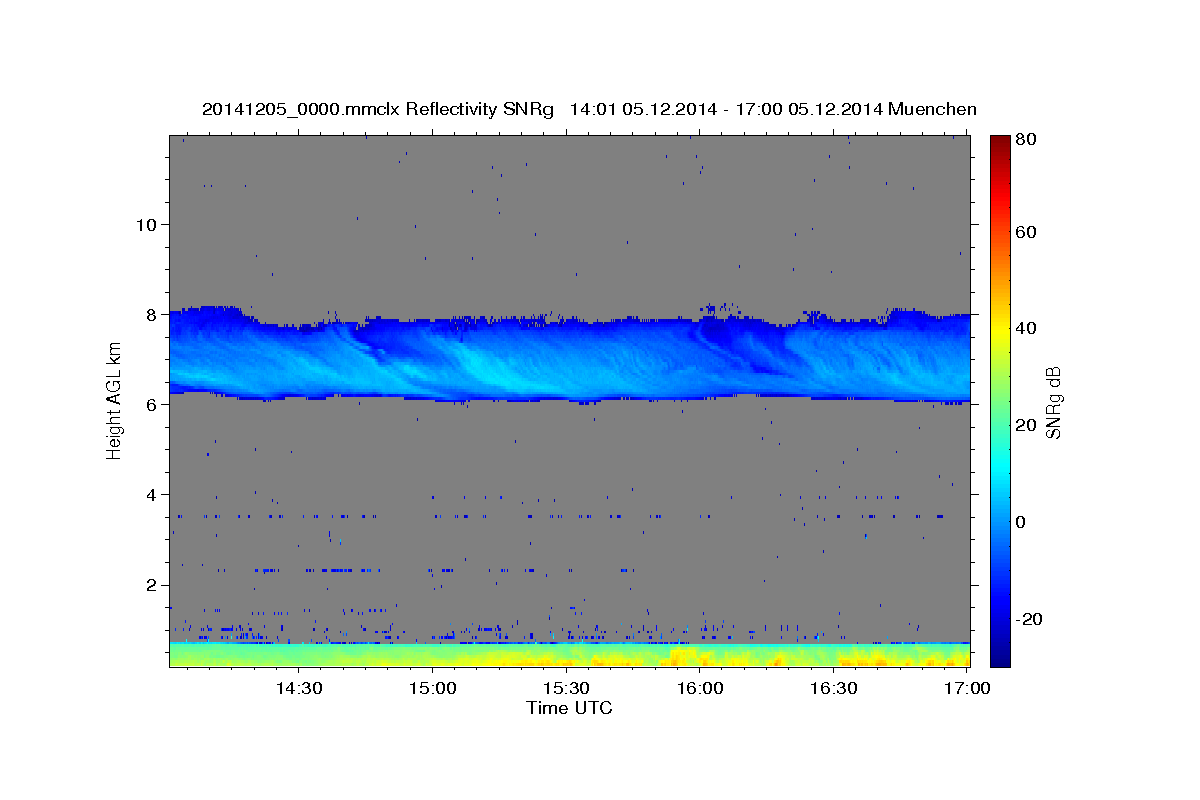Screen dimensions: 1200x800
Task: Click the colorbar value 80
Action: pos(1027,140)
